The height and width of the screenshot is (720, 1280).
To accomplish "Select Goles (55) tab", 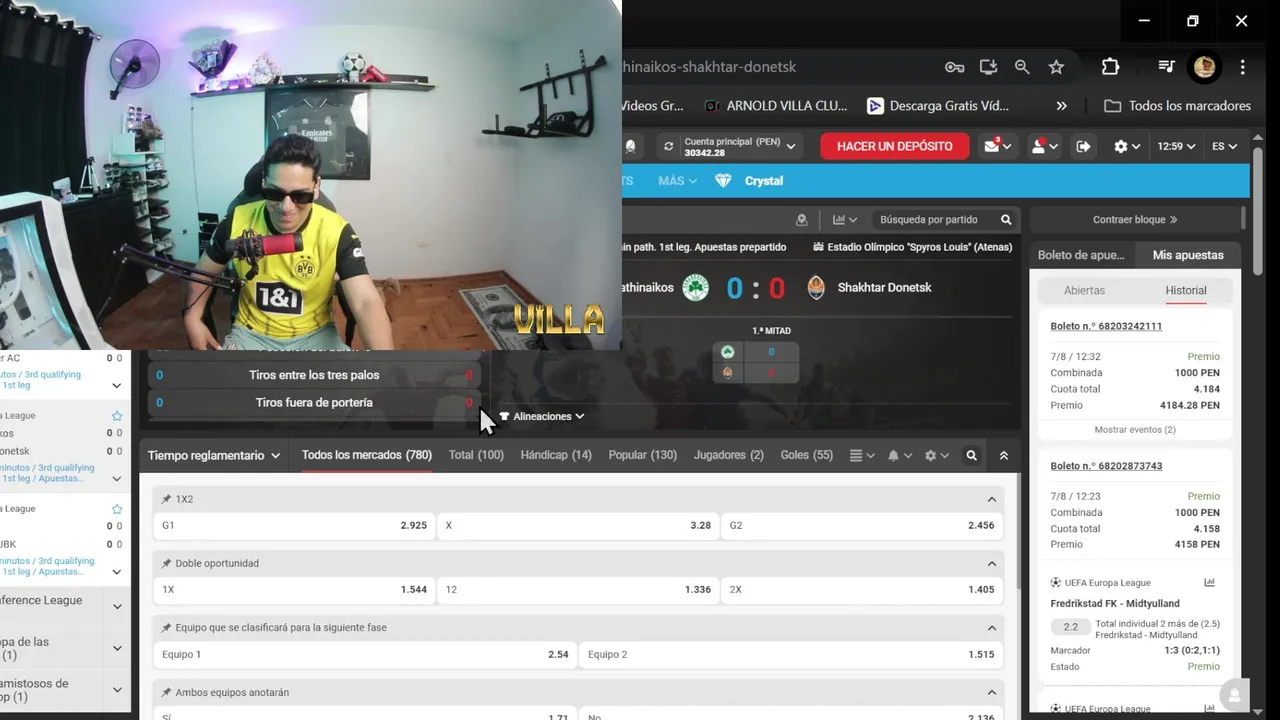I will (x=807, y=455).
